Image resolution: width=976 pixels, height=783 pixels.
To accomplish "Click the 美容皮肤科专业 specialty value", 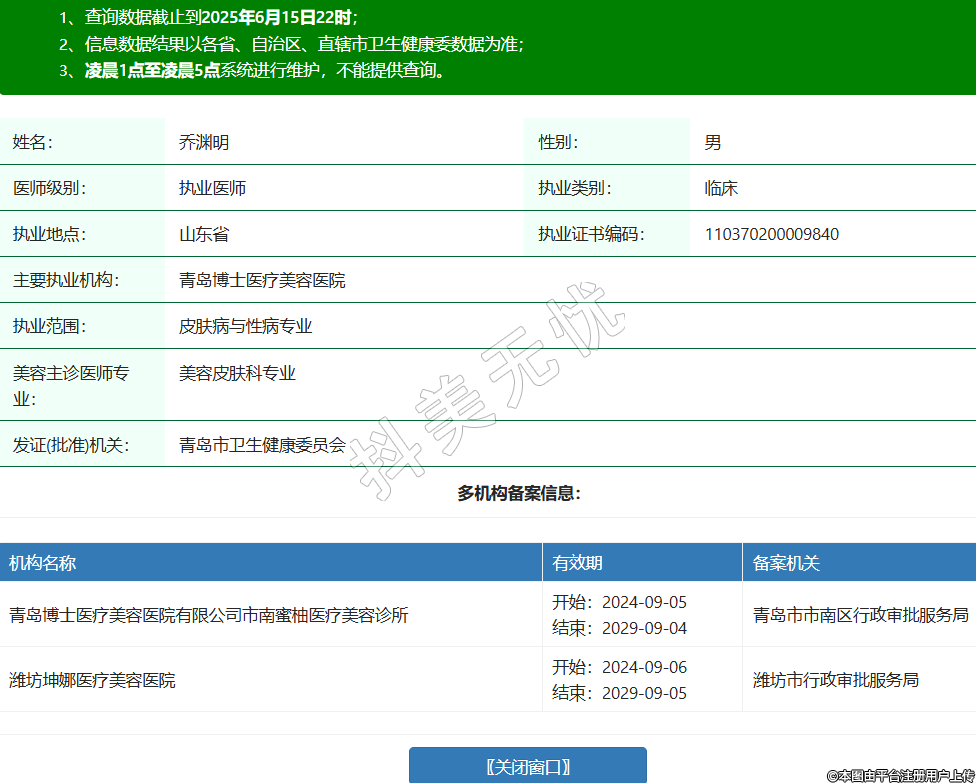I will tap(237, 373).
